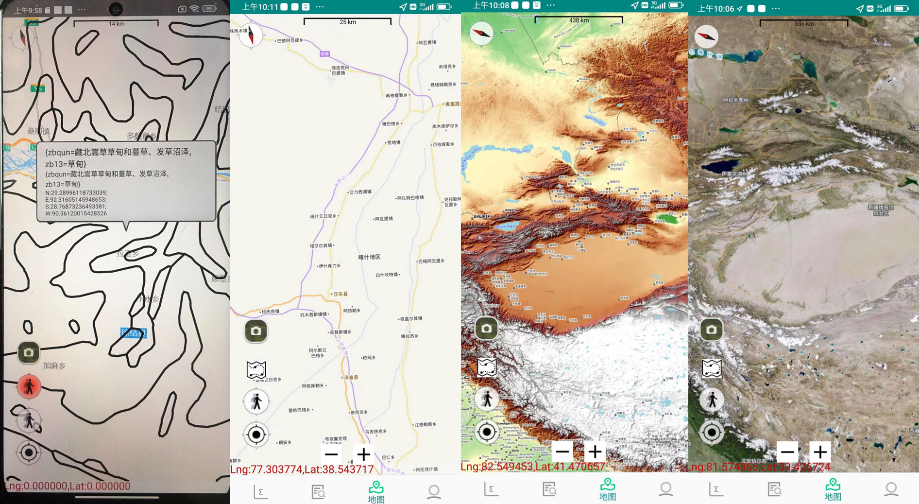Toggle the walking-track button on the street map
The width and height of the screenshot is (919, 504).
[x=257, y=402]
